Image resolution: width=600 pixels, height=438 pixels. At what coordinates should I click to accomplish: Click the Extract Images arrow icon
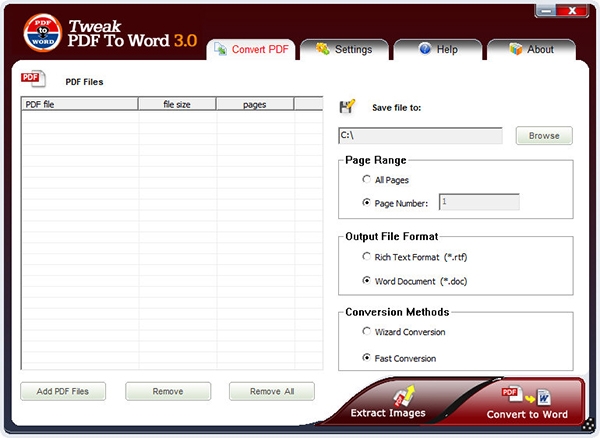[x=404, y=396]
